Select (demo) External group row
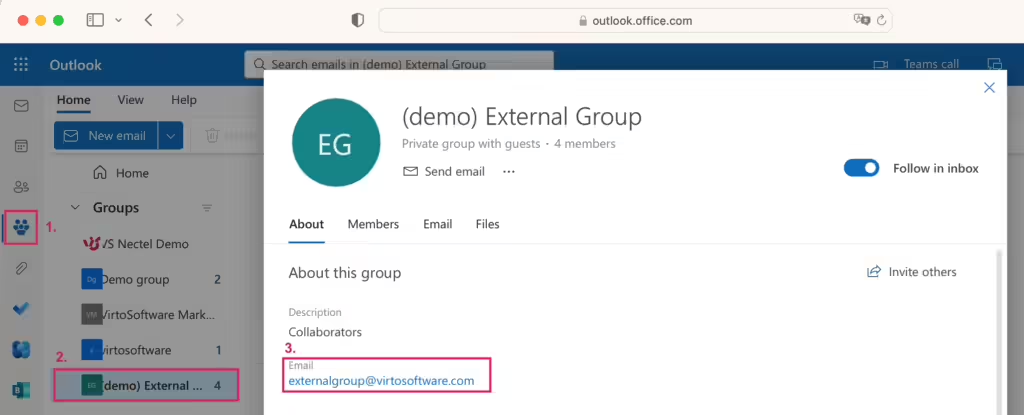 tap(146, 386)
